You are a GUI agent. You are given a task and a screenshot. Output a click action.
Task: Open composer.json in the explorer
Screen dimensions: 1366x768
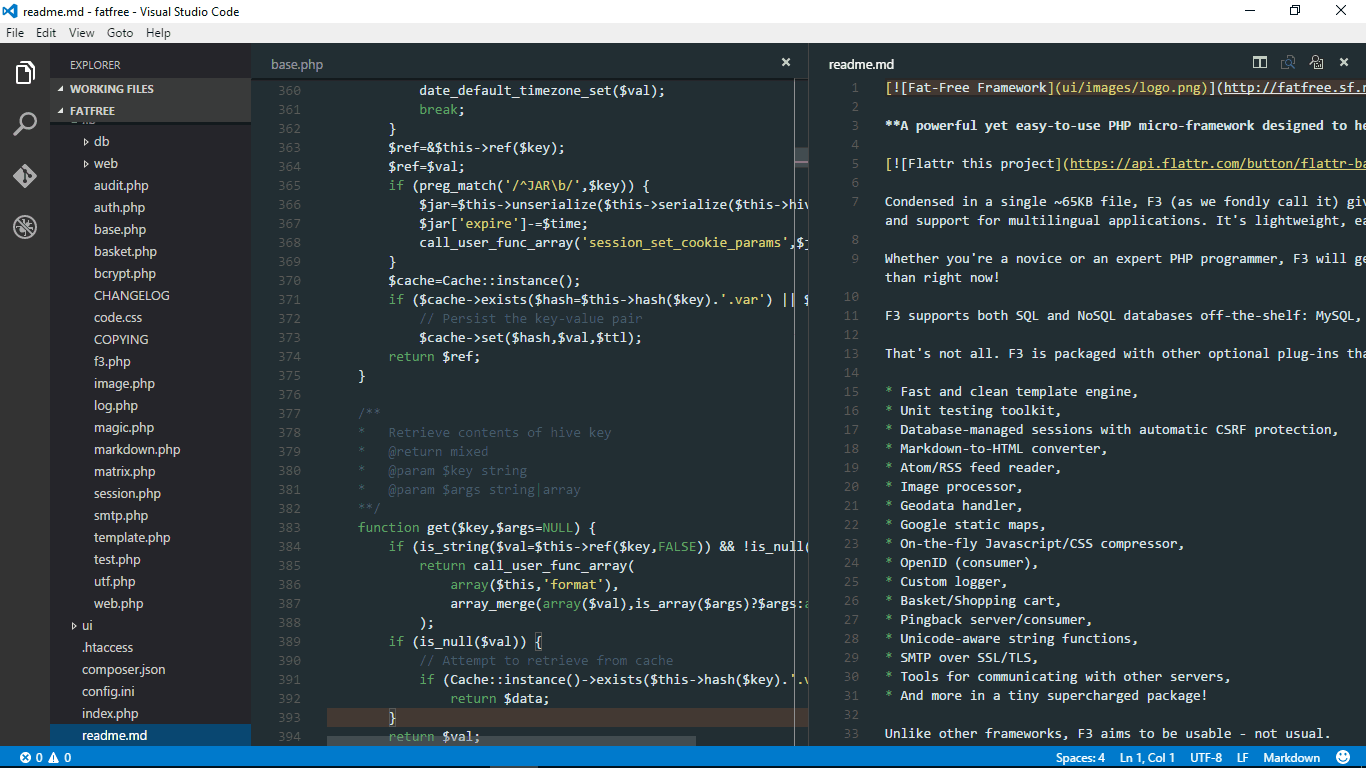click(x=124, y=670)
